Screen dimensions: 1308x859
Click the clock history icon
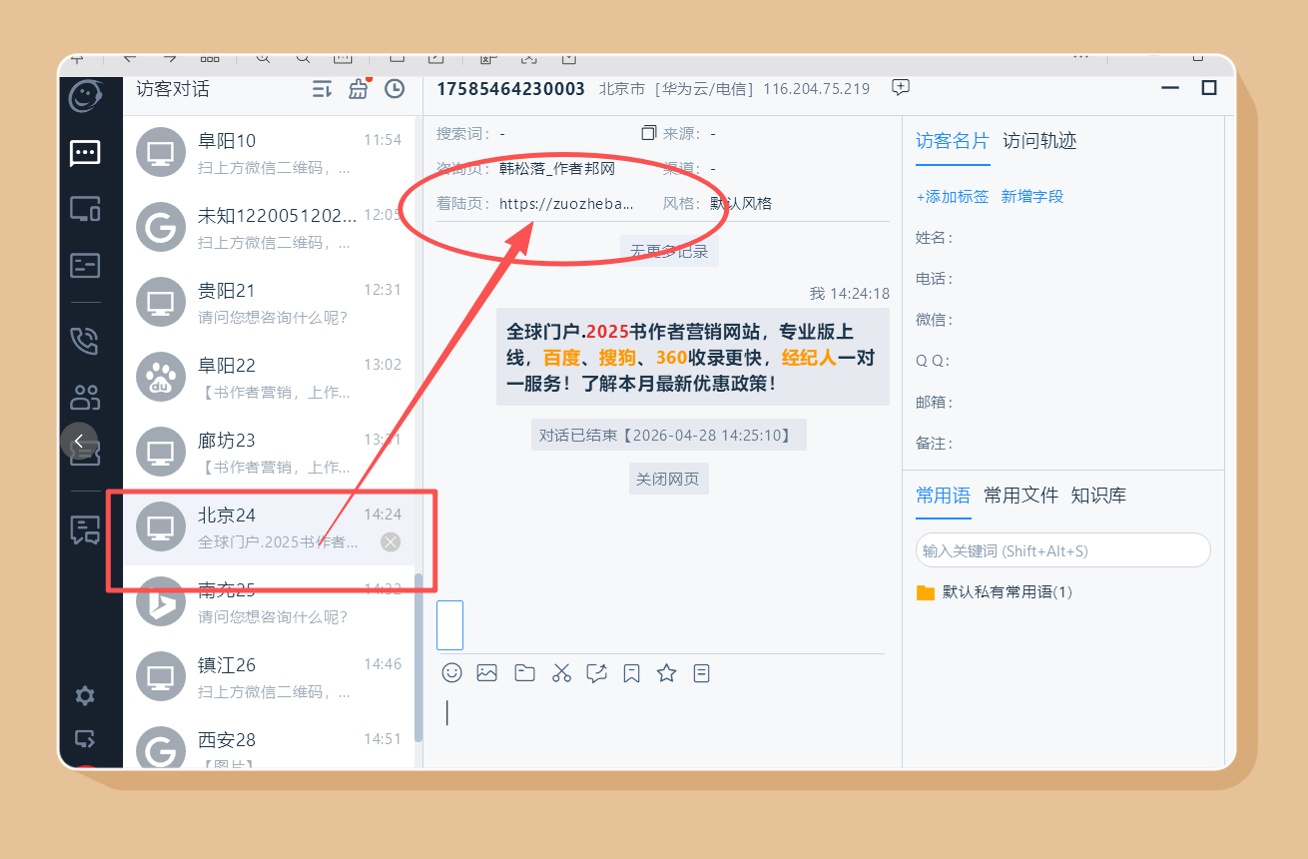coord(395,89)
